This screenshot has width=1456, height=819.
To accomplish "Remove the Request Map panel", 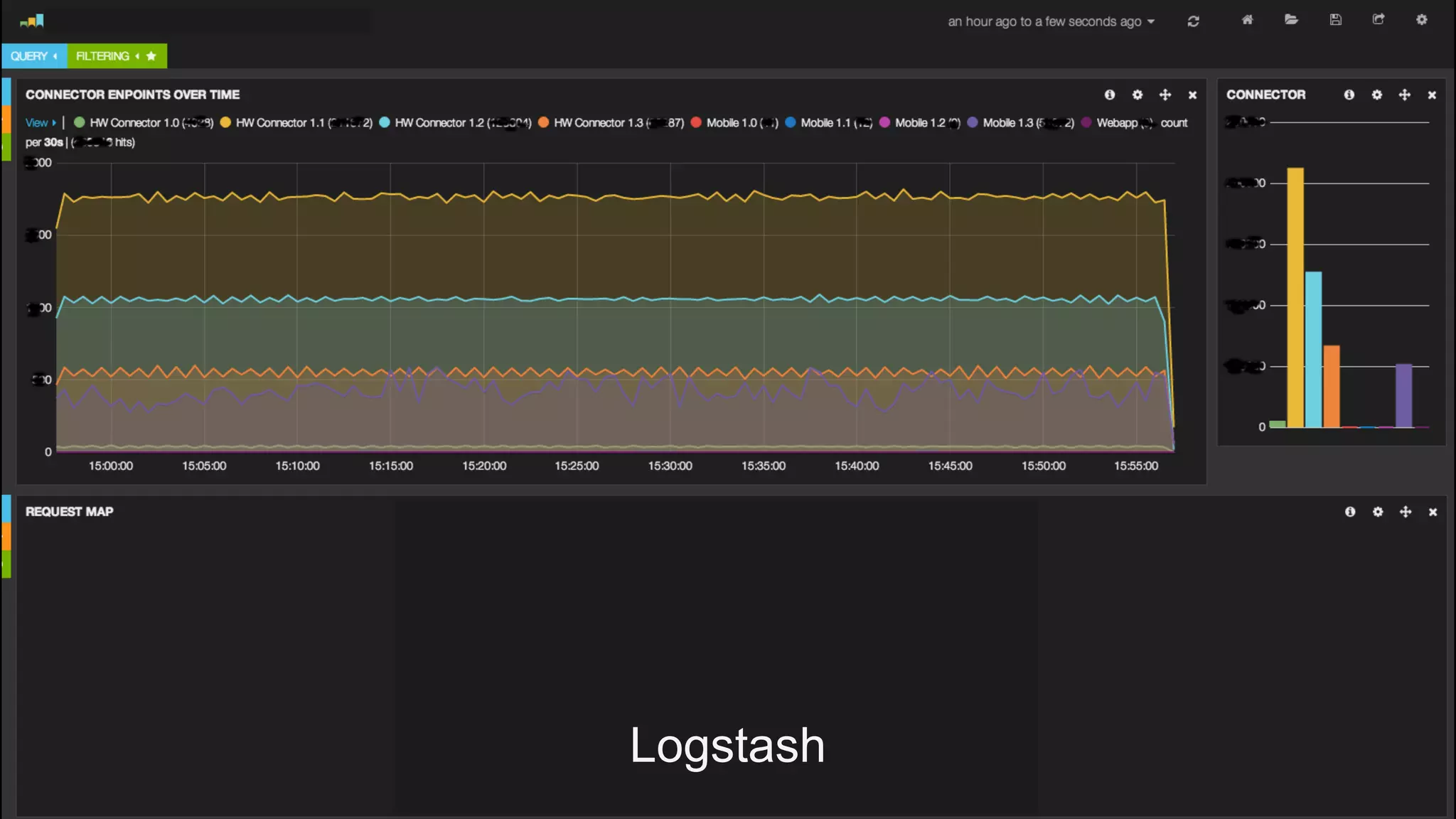I will tap(1433, 512).
